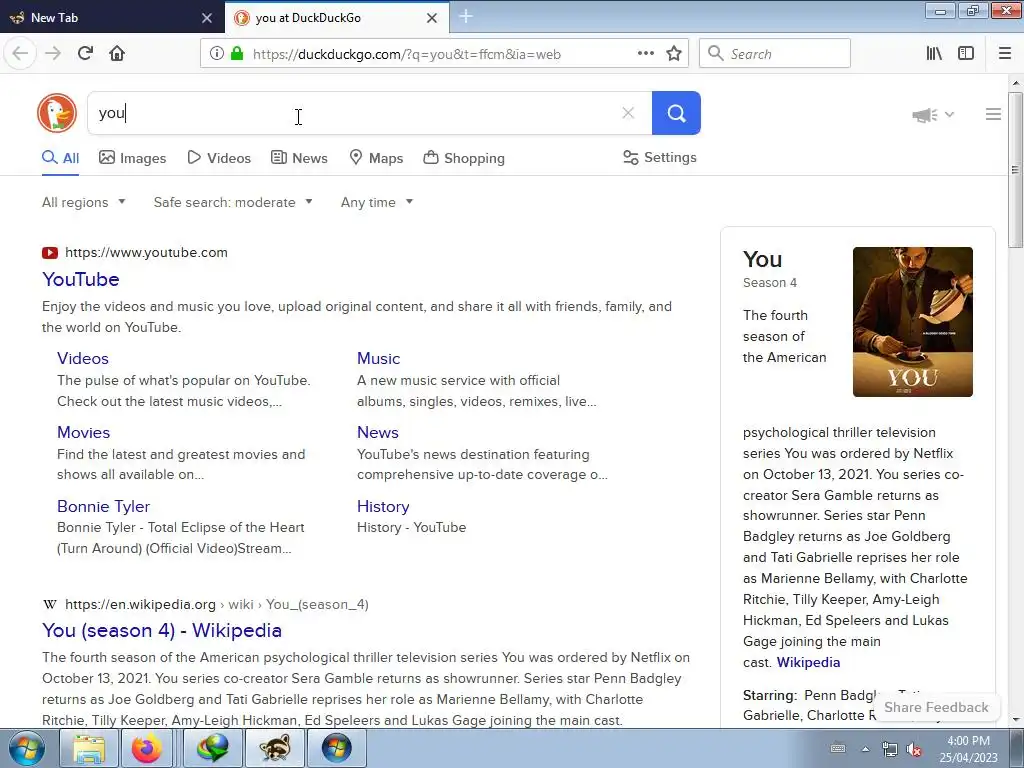Viewport: 1024px width, 768px height.
Task: Switch to Videos results
Action: (x=219, y=158)
